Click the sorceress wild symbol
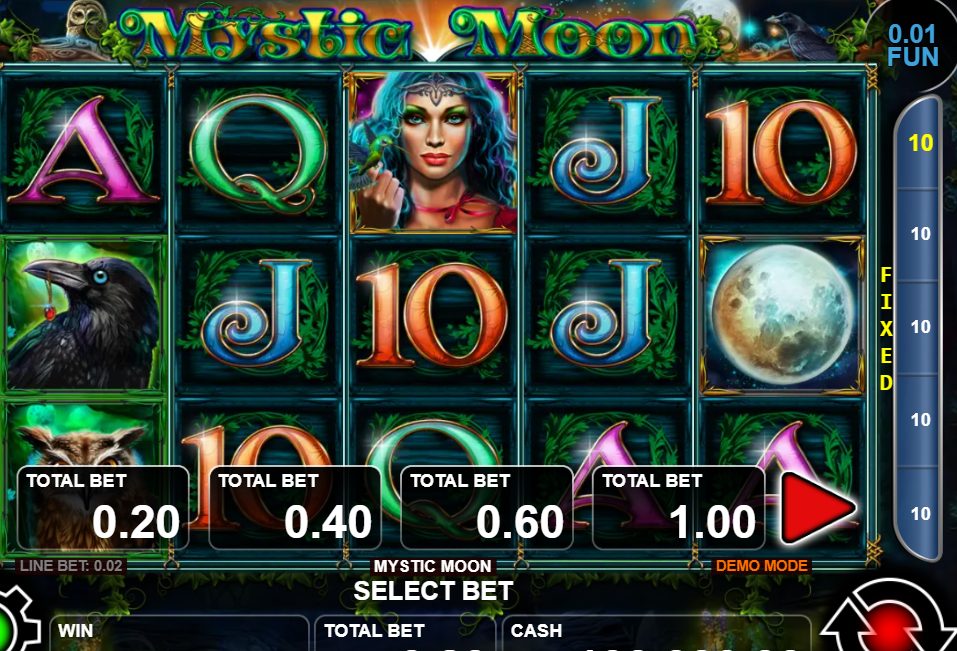 433,152
